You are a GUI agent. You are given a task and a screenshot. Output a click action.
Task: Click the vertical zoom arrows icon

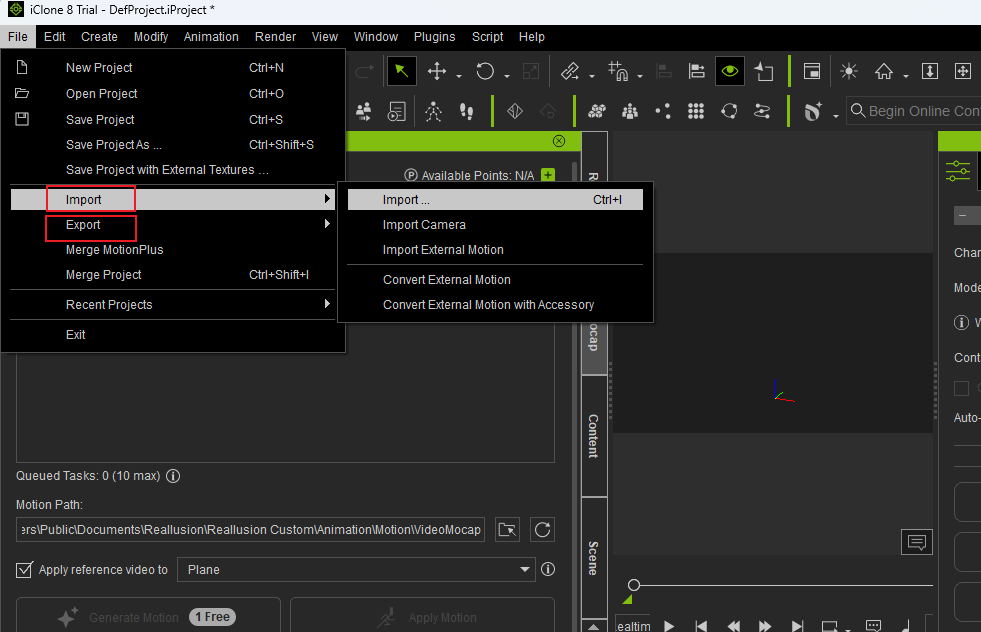(x=930, y=71)
